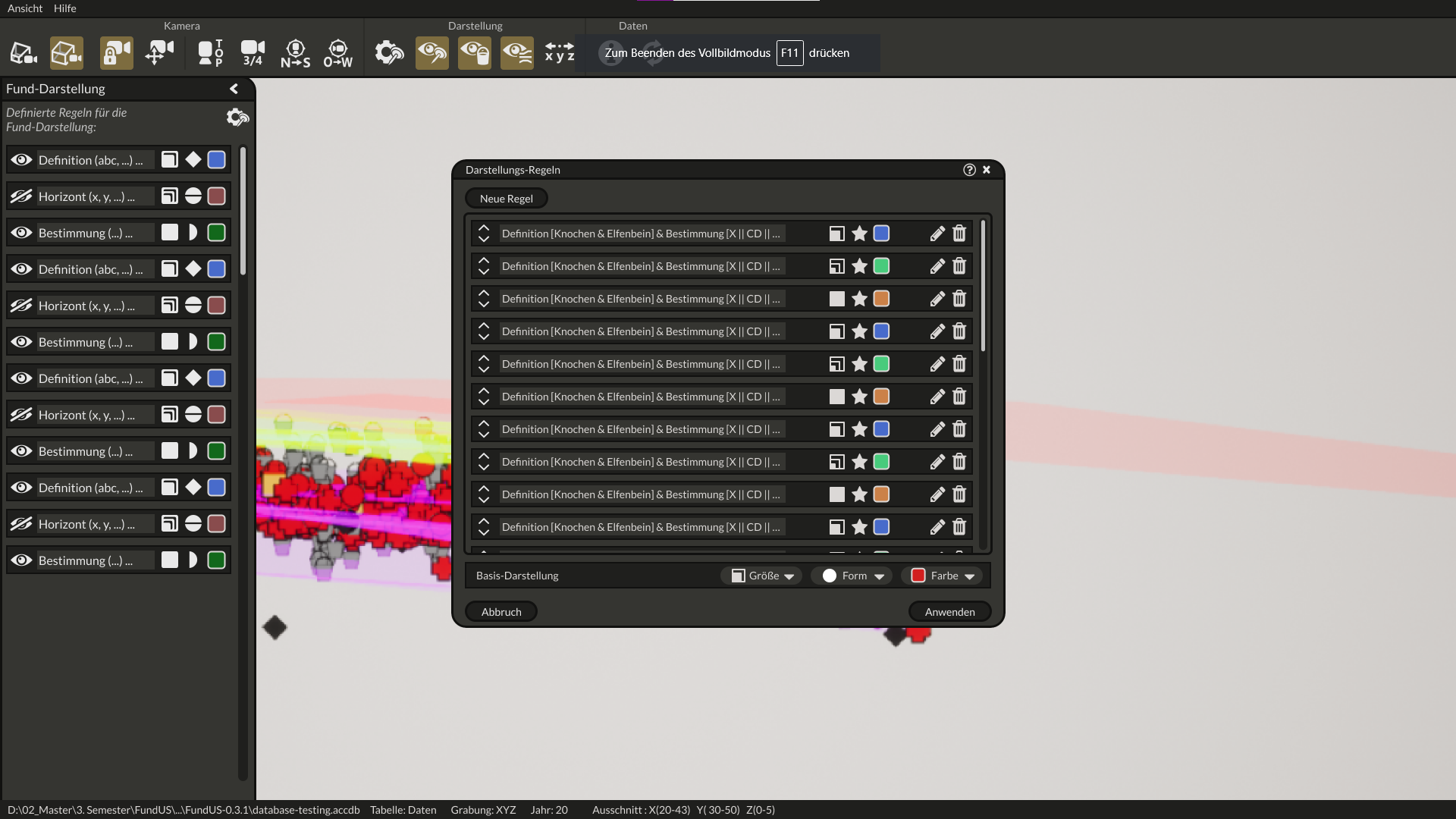Click 'Jahr: 20' in status bar
This screenshot has height=819, width=1456.
(x=549, y=810)
